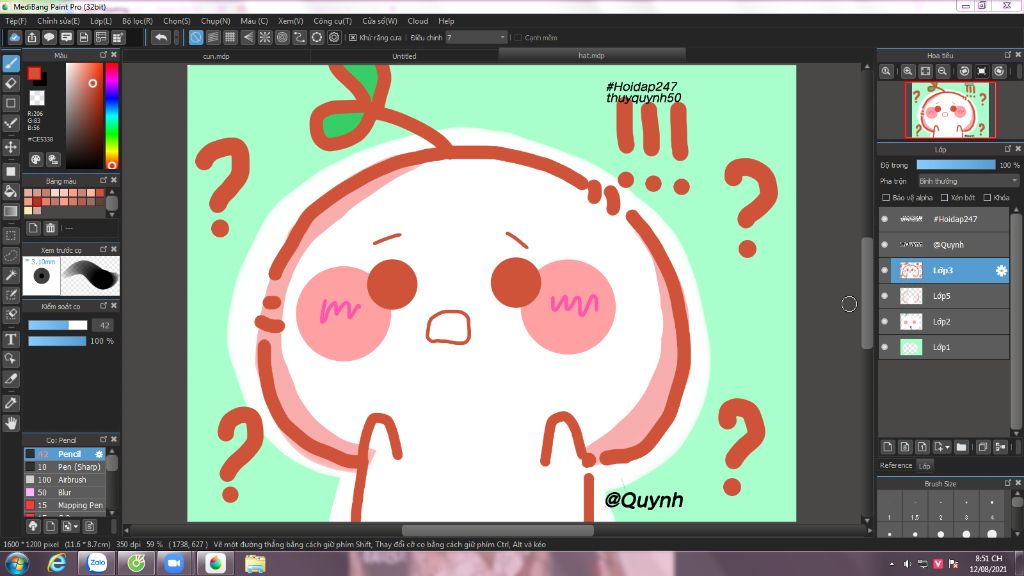Select the Gradient tool
The width and height of the screenshot is (1024, 576).
[x=11, y=211]
